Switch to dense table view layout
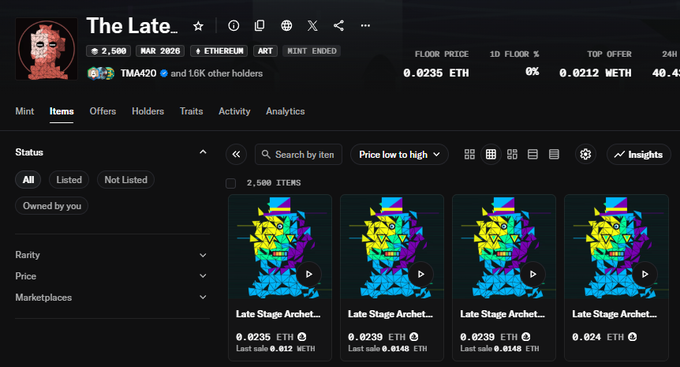Image resolution: width=680 pixels, height=367 pixels. 554,154
